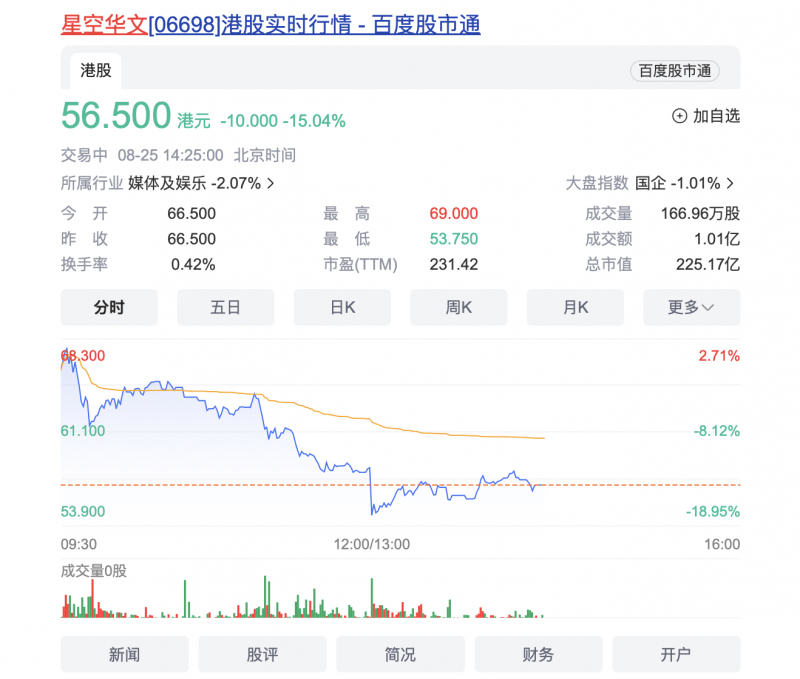This screenshot has width=800, height=679.
Task: Switch to the 分时 chart tab
Action: point(109,308)
